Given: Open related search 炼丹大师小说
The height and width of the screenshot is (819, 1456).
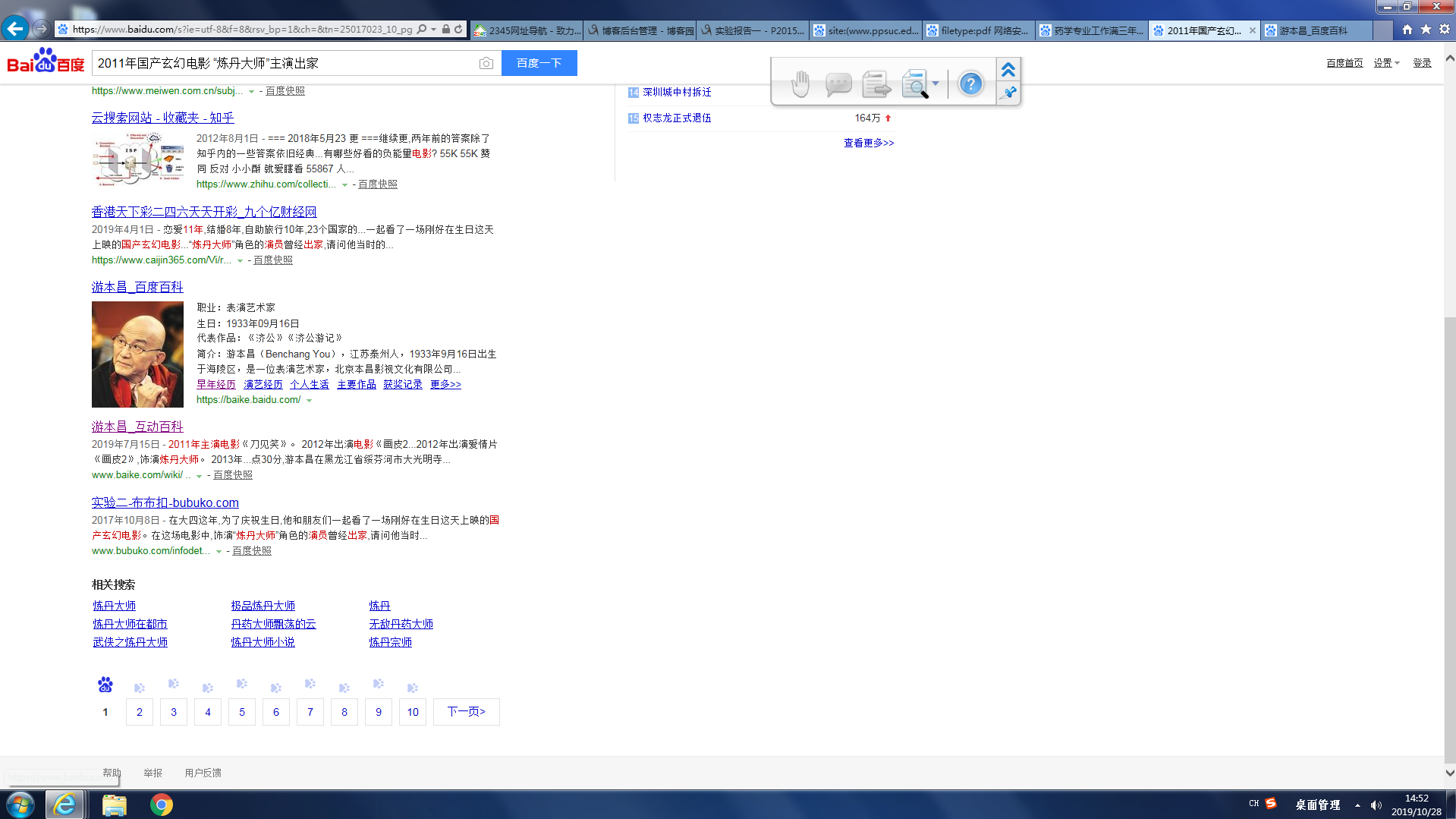Looking at the screenshot, I should tap(263, 642).
